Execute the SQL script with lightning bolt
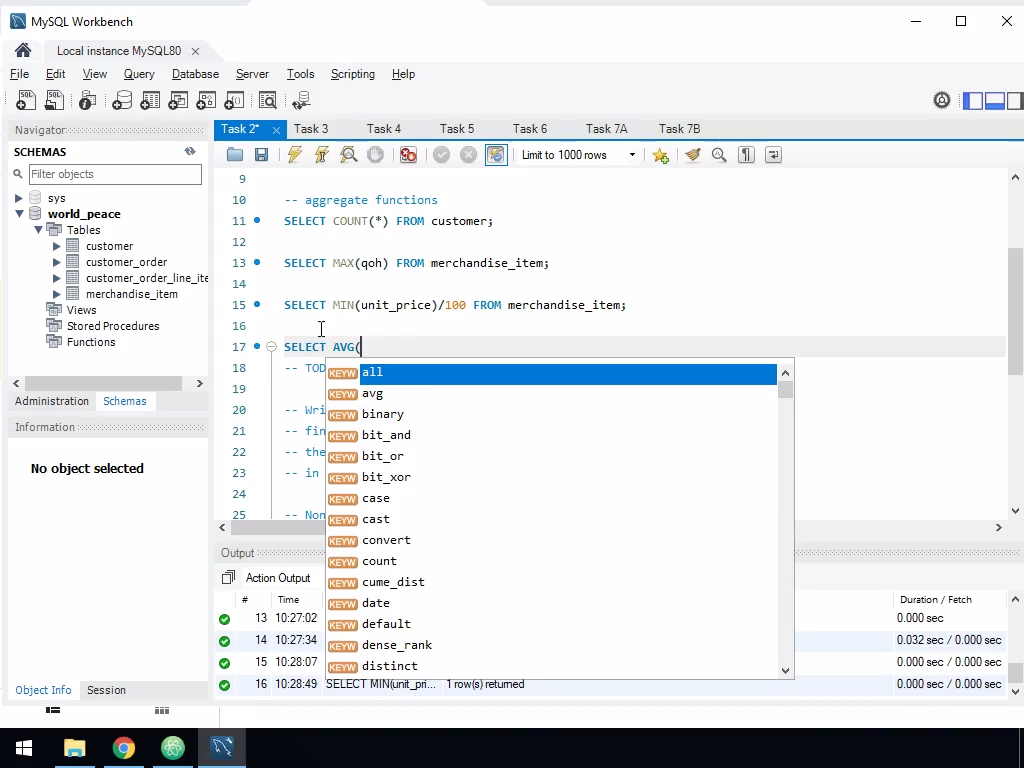Screen dimensions: 1024x768 (294, 155)
